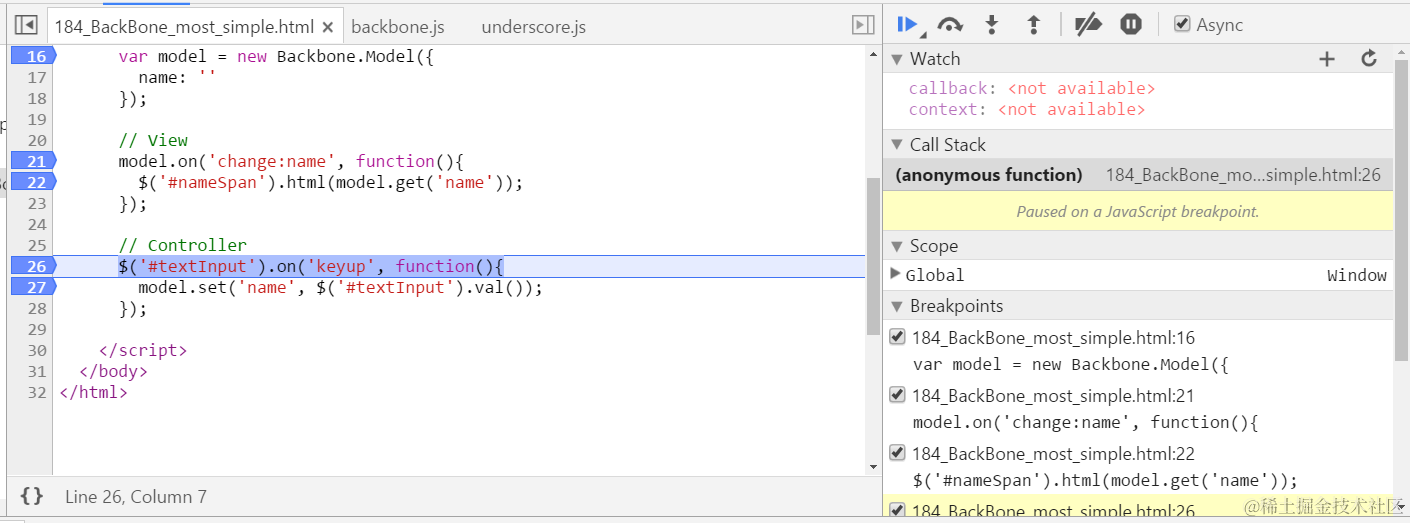
Task: Uncheck breakpoint at html:16
Action: coord(897,337)
